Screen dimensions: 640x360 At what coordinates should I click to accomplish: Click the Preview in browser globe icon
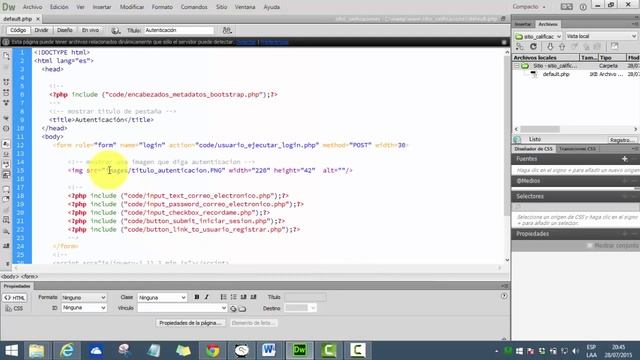[x=116, y=31]
